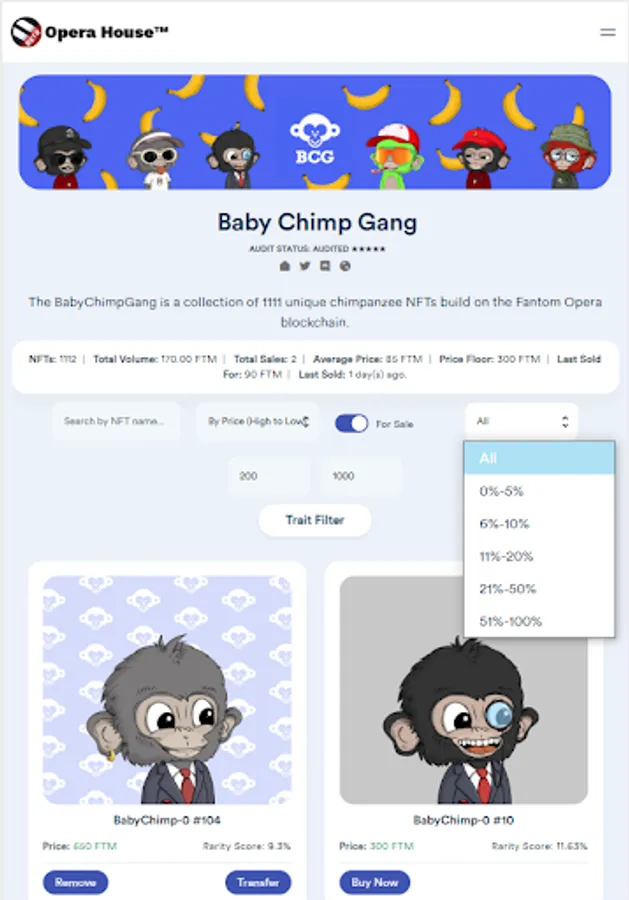The image size is (629, 900).
Task: Click Remove for BabyChimp-0 #104
Action: pos(75,882)
